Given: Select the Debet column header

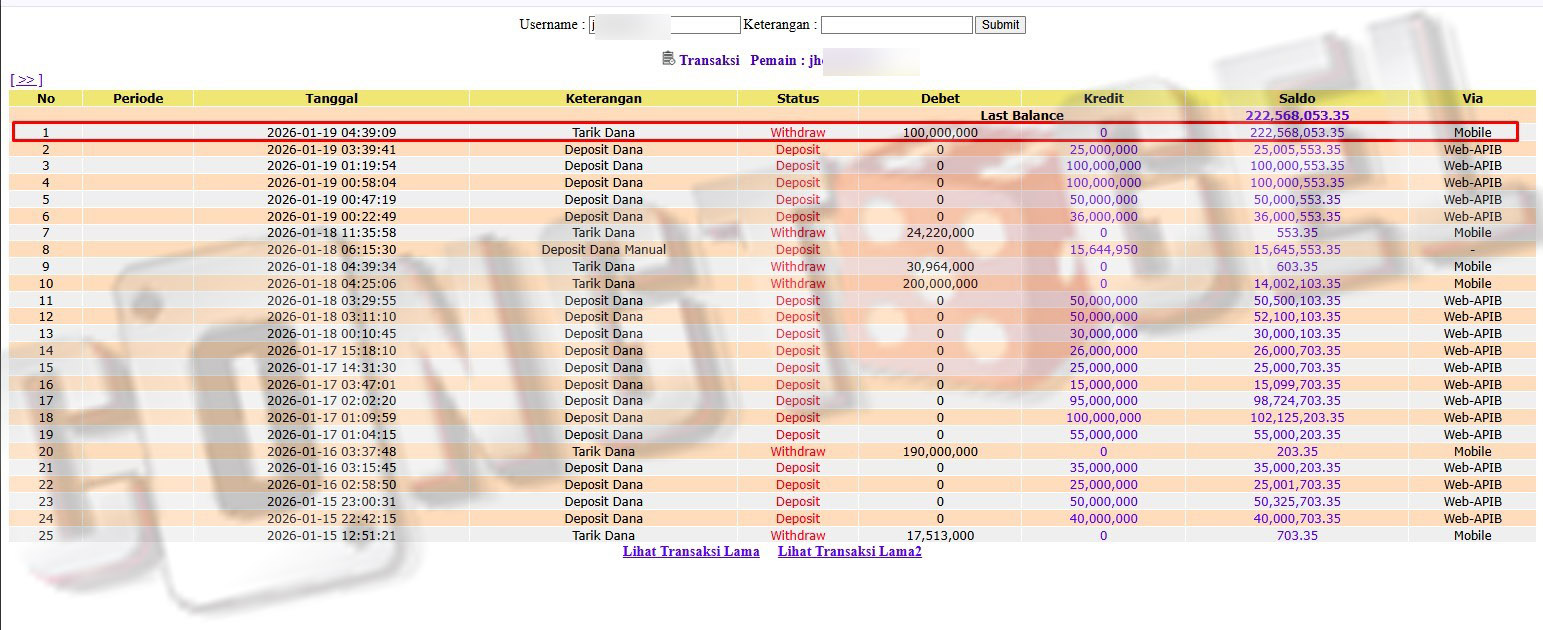Looking at the screenshot, I should 939,98.
